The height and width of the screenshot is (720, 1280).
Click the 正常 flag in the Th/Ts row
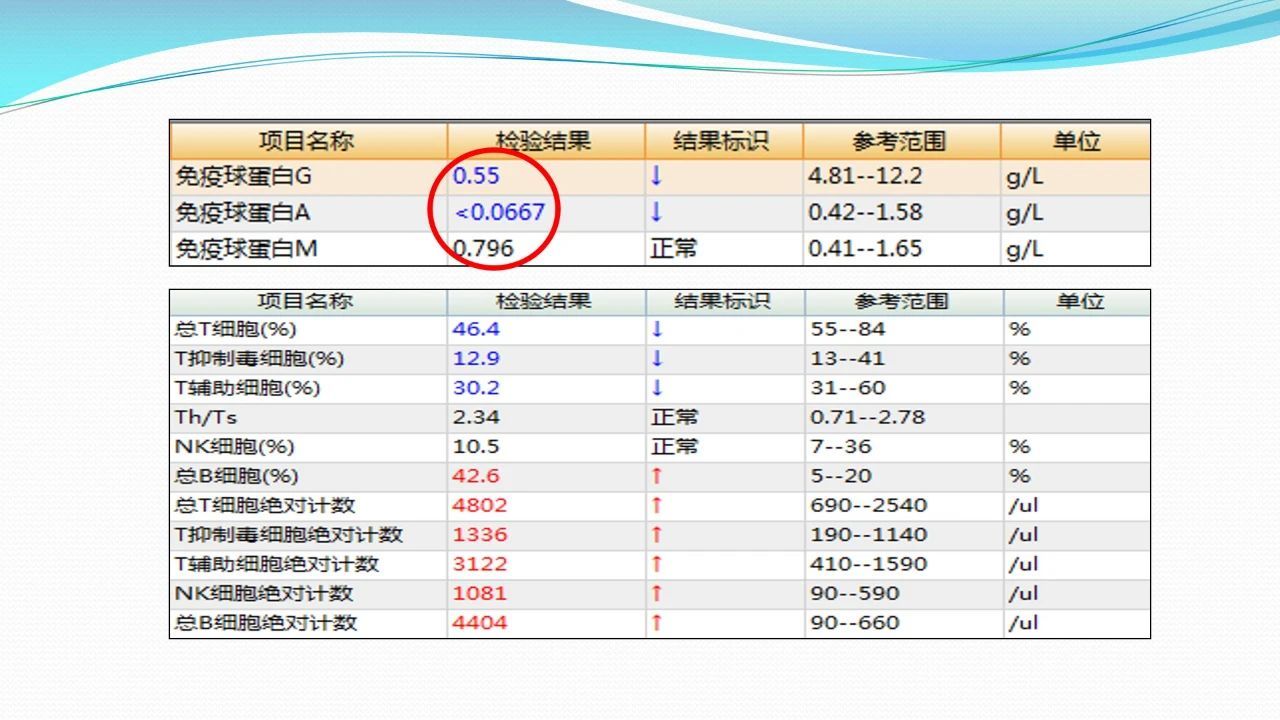pyautogui.click(x=675, y=417)
